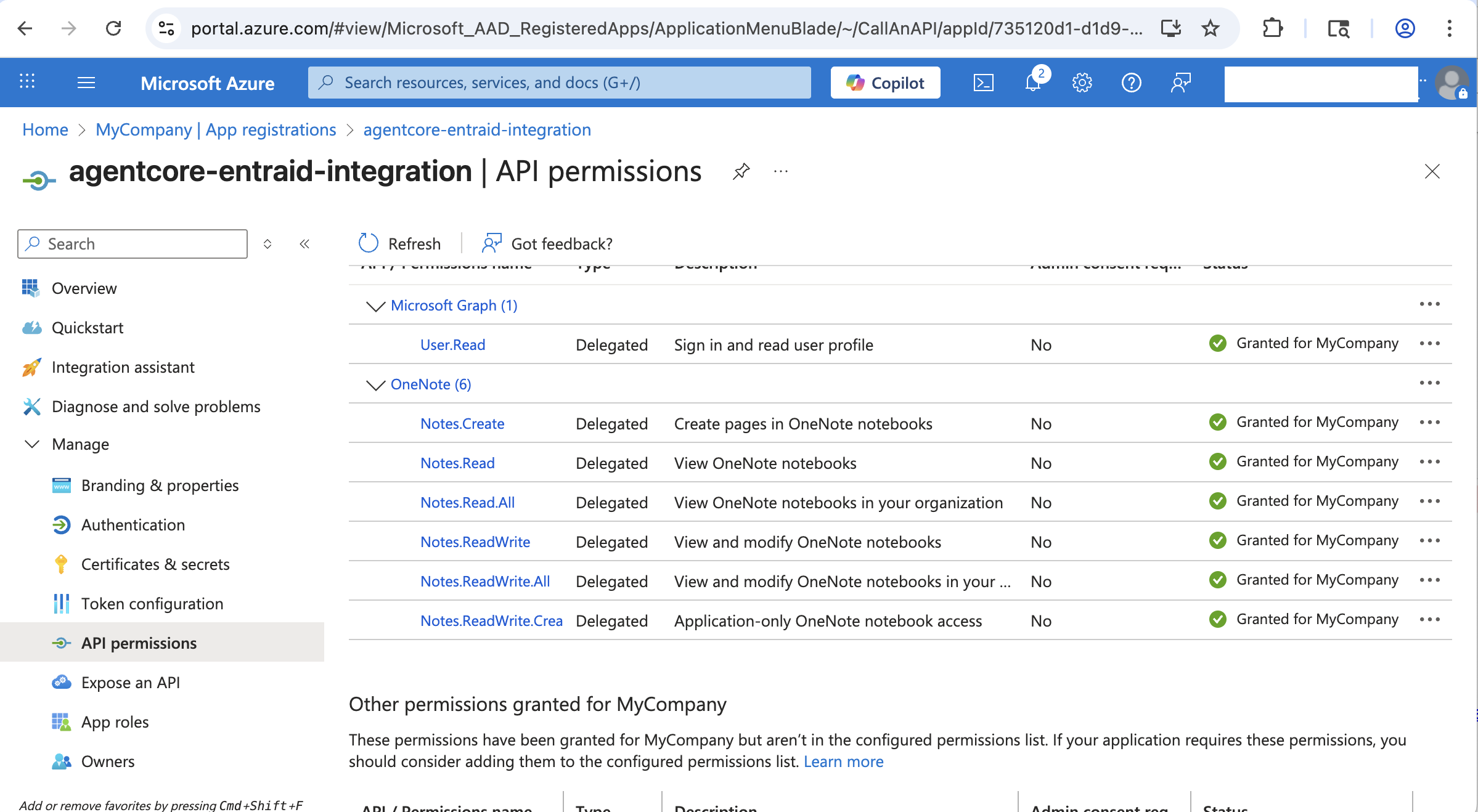Open Expose an API
The image size is (1478, 812).
(131, 683)
